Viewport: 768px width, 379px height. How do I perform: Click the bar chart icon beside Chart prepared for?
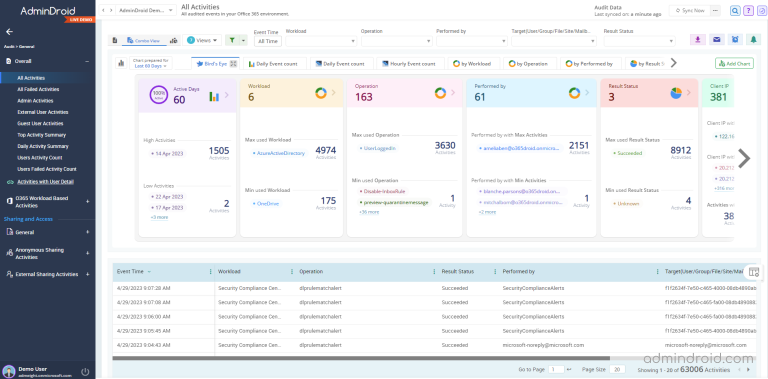120,63
